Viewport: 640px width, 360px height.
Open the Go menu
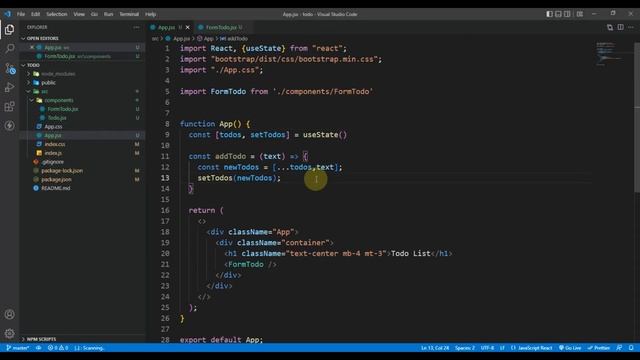[x=94, y=14]
